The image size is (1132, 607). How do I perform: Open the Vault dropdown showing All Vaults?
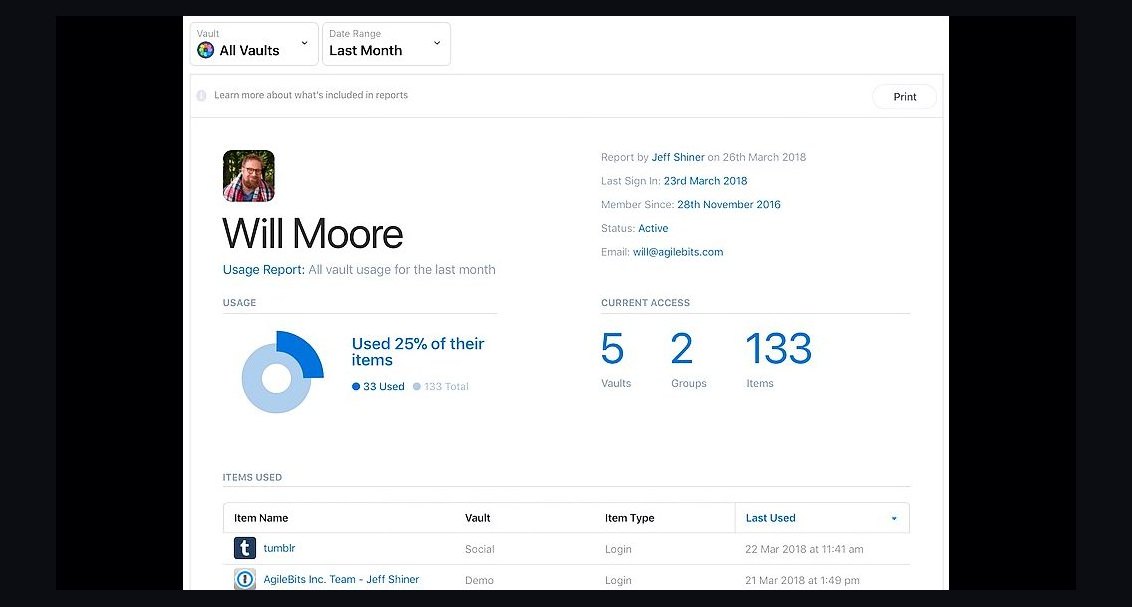click(254, 44)
